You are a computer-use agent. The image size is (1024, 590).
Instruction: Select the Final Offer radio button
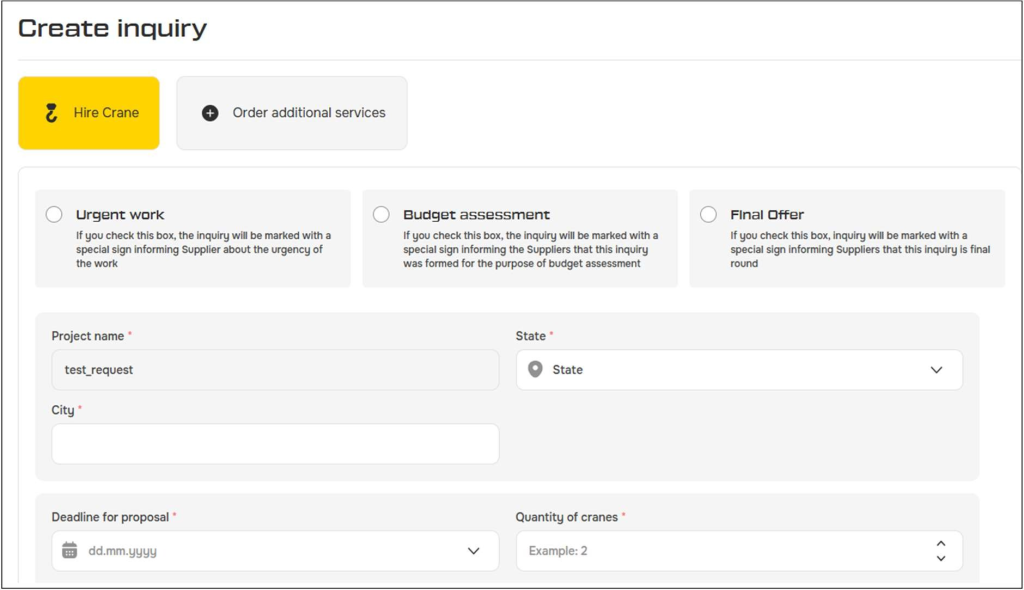click(x=709, y=214)
